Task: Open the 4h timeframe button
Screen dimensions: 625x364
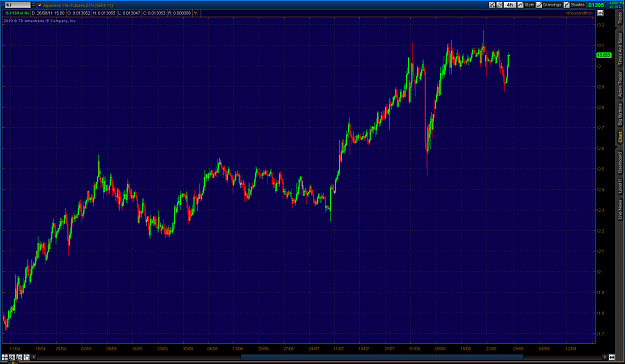Action: (x=509, y=5)
